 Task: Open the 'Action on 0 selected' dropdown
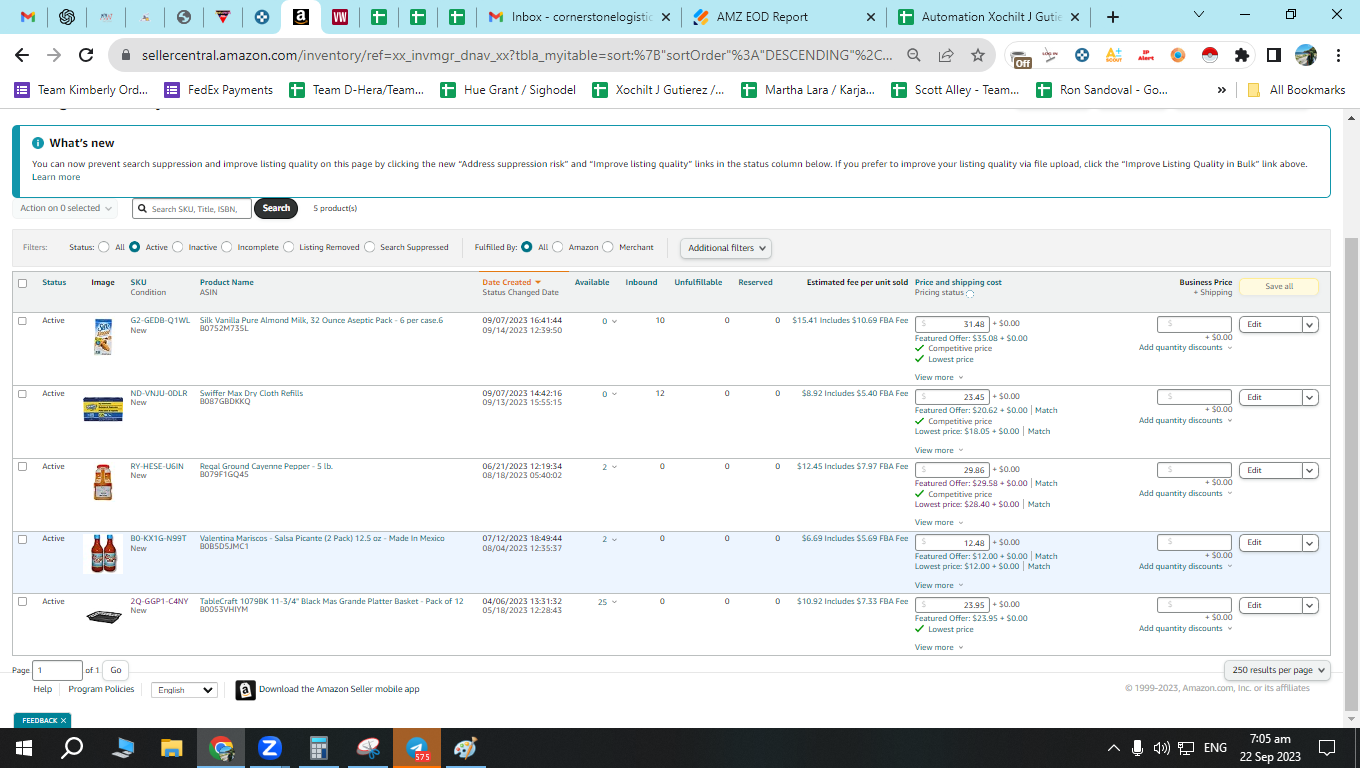tap(65, 208)
